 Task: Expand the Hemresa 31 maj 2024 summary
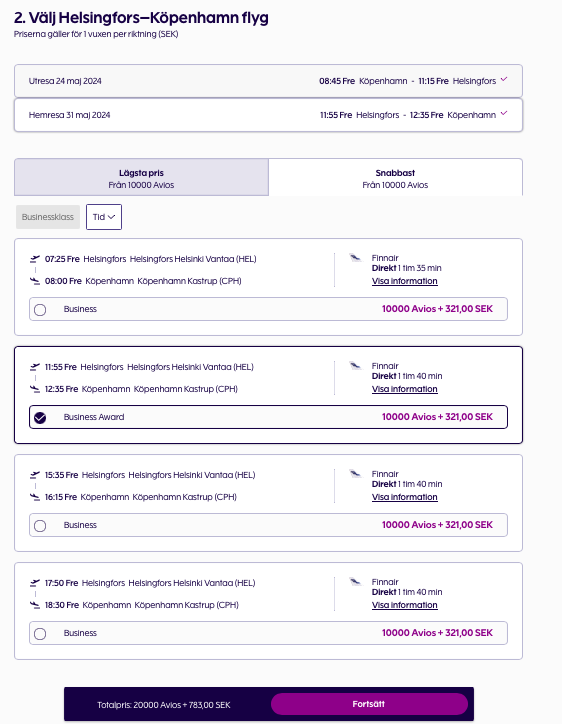(268, 115)
